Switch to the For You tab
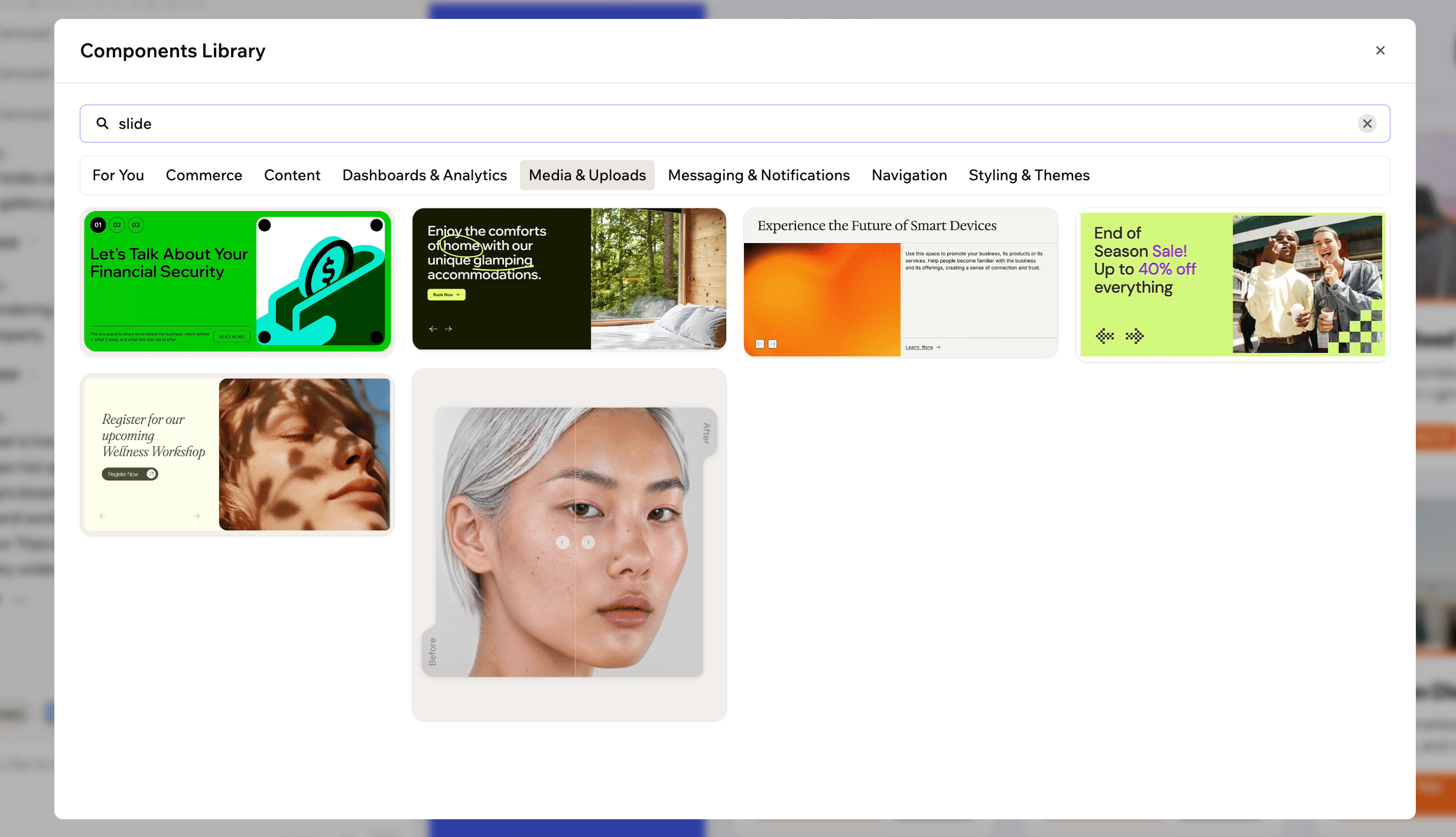Screen dimensions: 1456x837 point(118,175)
